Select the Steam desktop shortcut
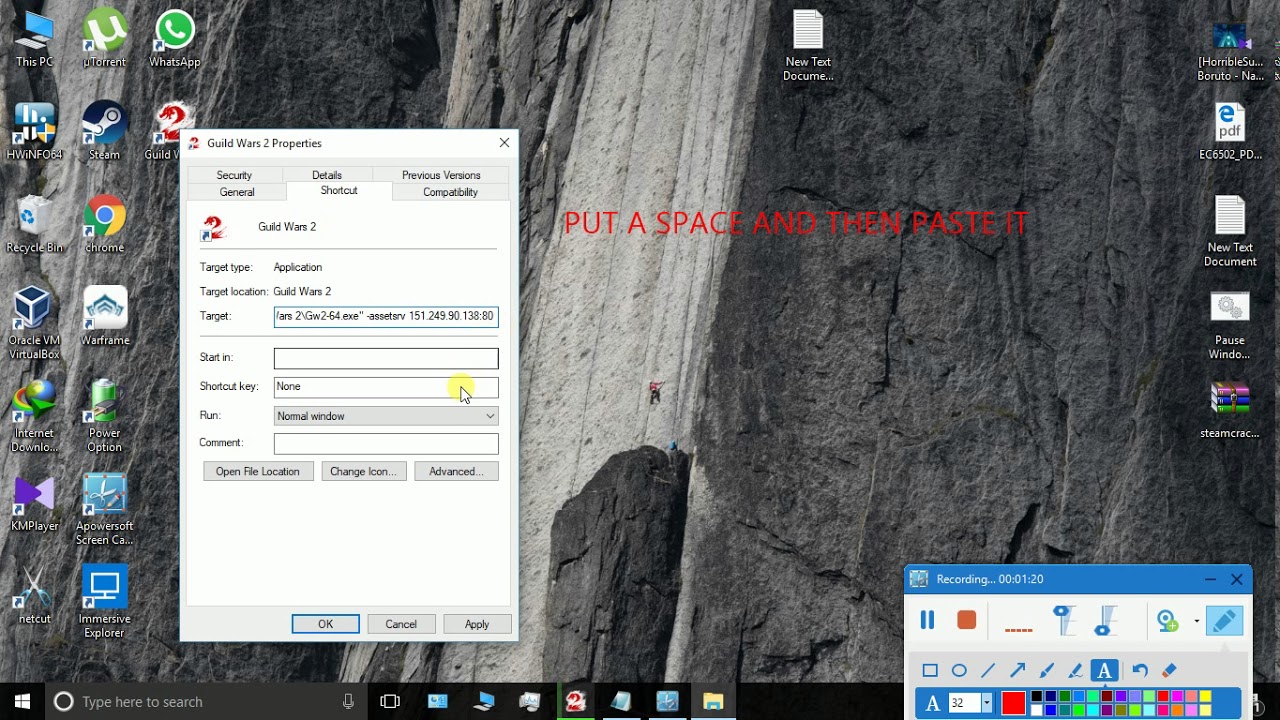The height and width of the screenshot is (720, 1280). [104, 132]
